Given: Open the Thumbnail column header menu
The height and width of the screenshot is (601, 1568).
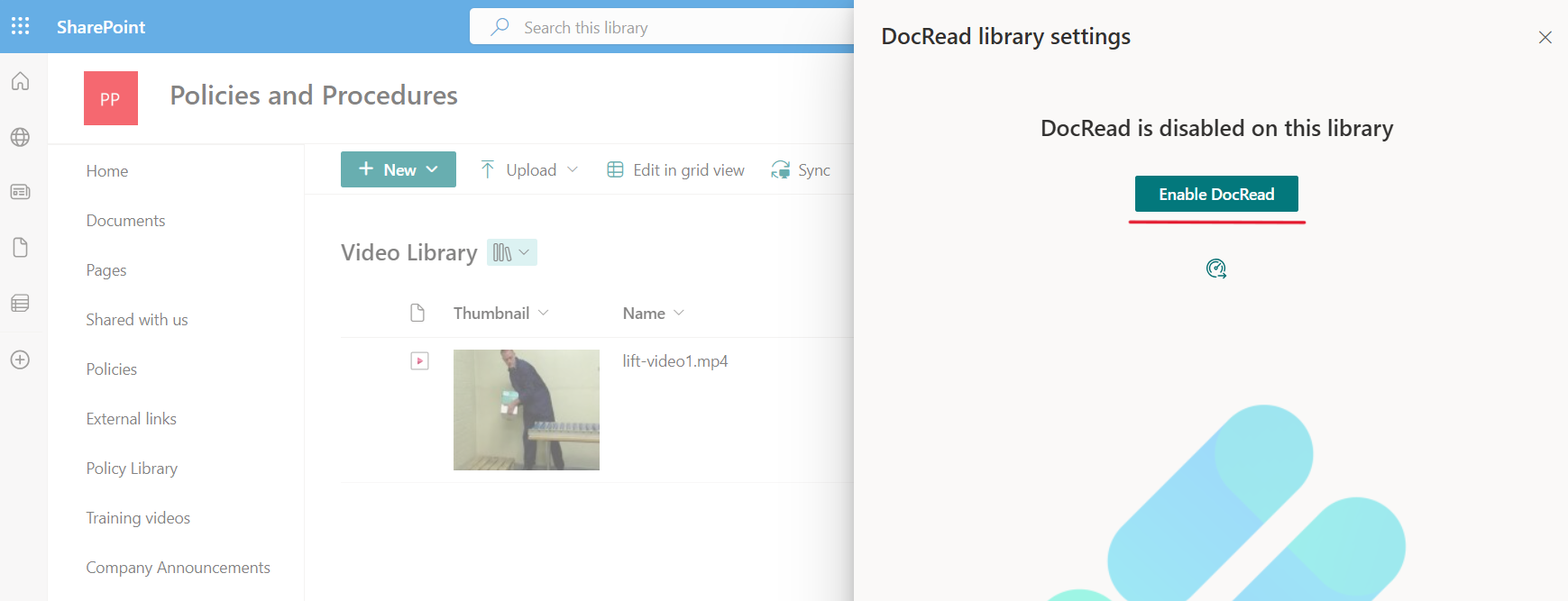Looking at the screenshot, I should point(500,313).
